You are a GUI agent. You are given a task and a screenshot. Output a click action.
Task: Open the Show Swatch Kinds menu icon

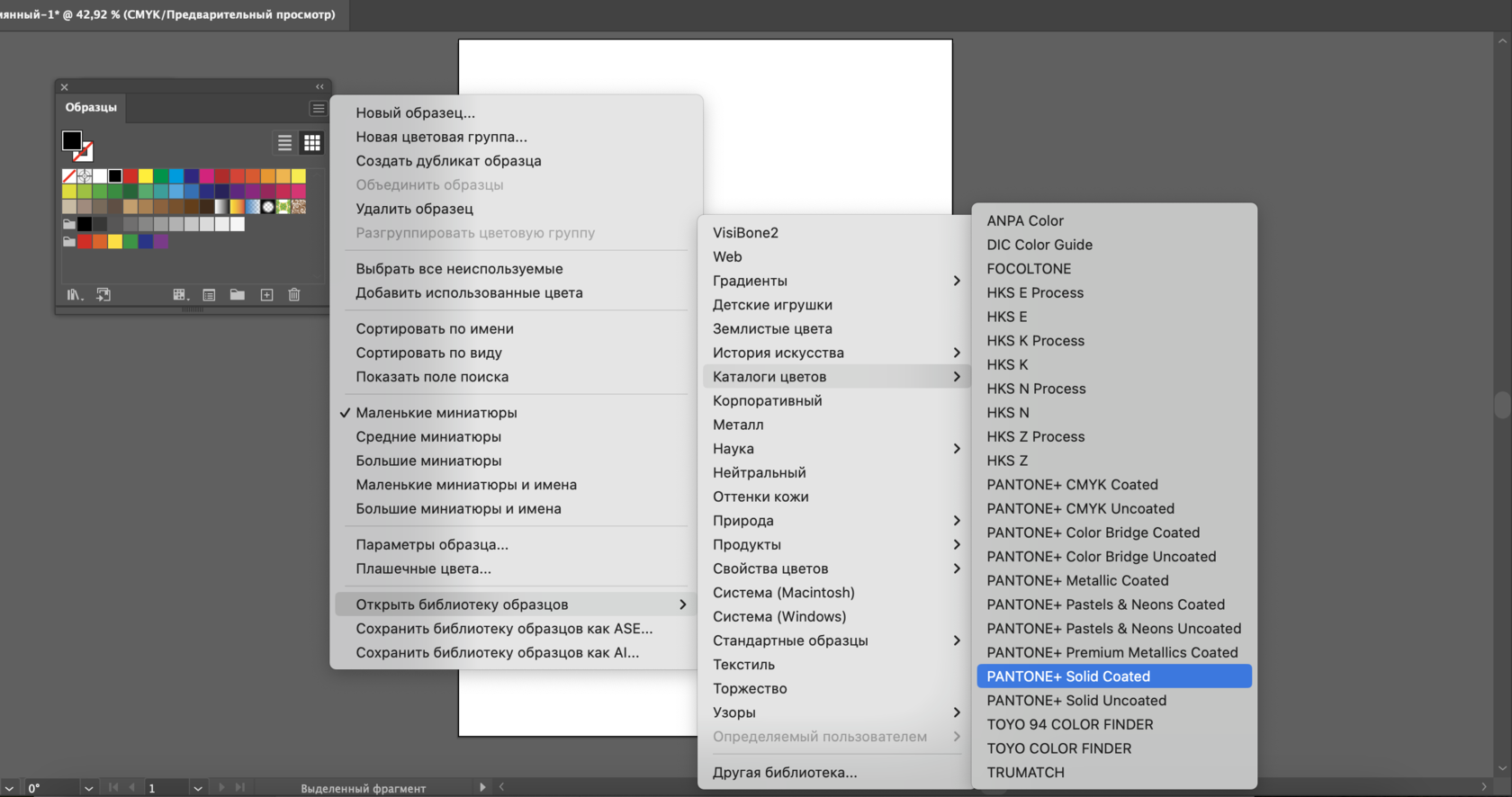[181, 295]
